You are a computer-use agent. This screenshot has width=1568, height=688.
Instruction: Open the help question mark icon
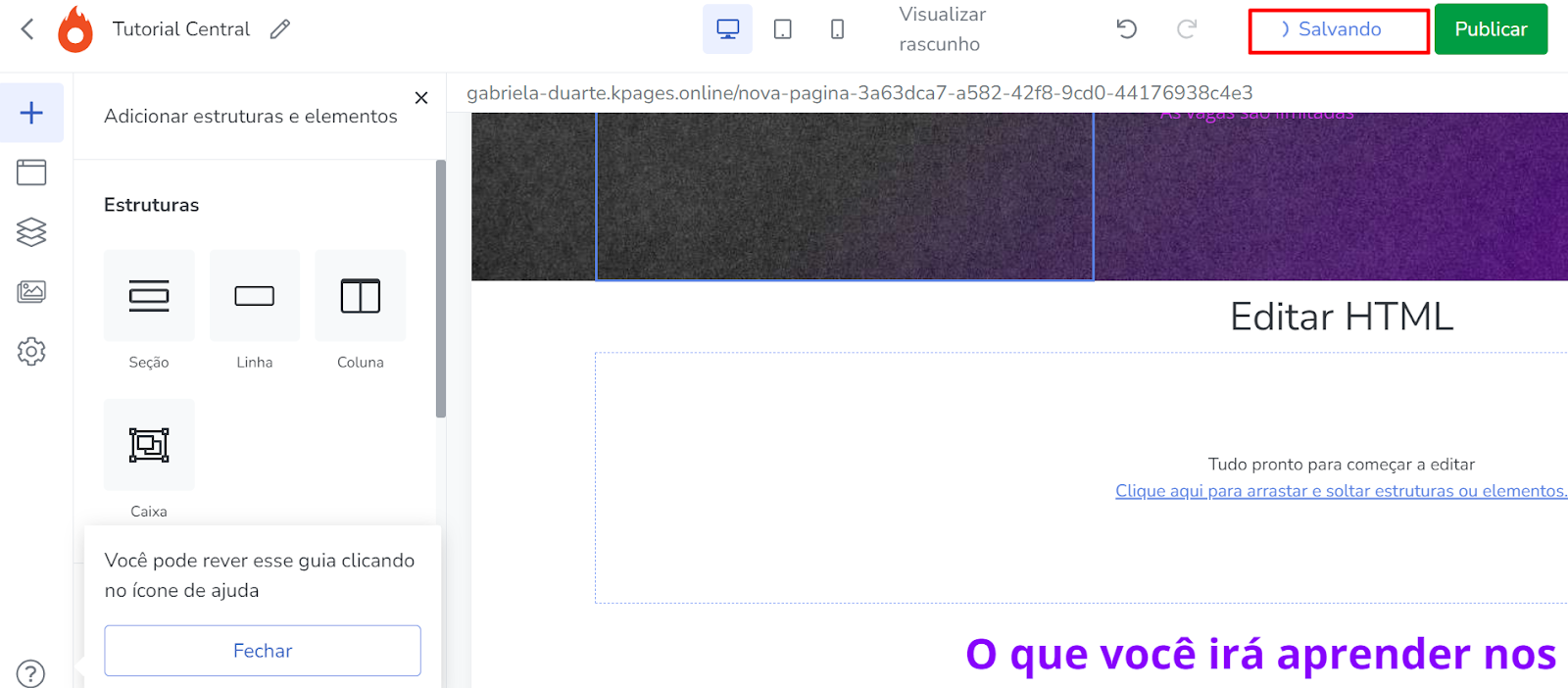(x=31, y=673)
